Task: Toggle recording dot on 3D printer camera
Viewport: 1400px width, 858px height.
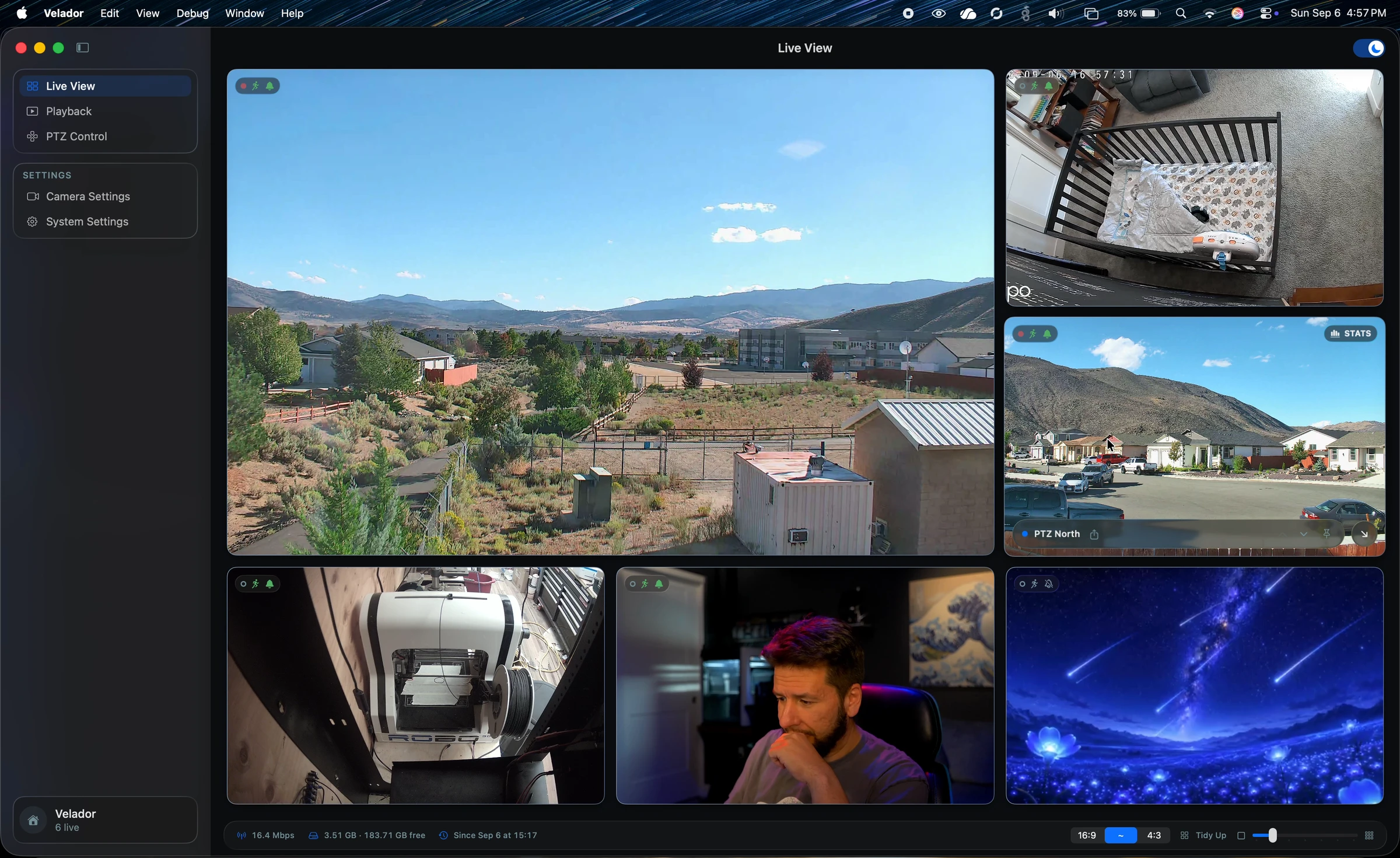Action: (243, 584)
